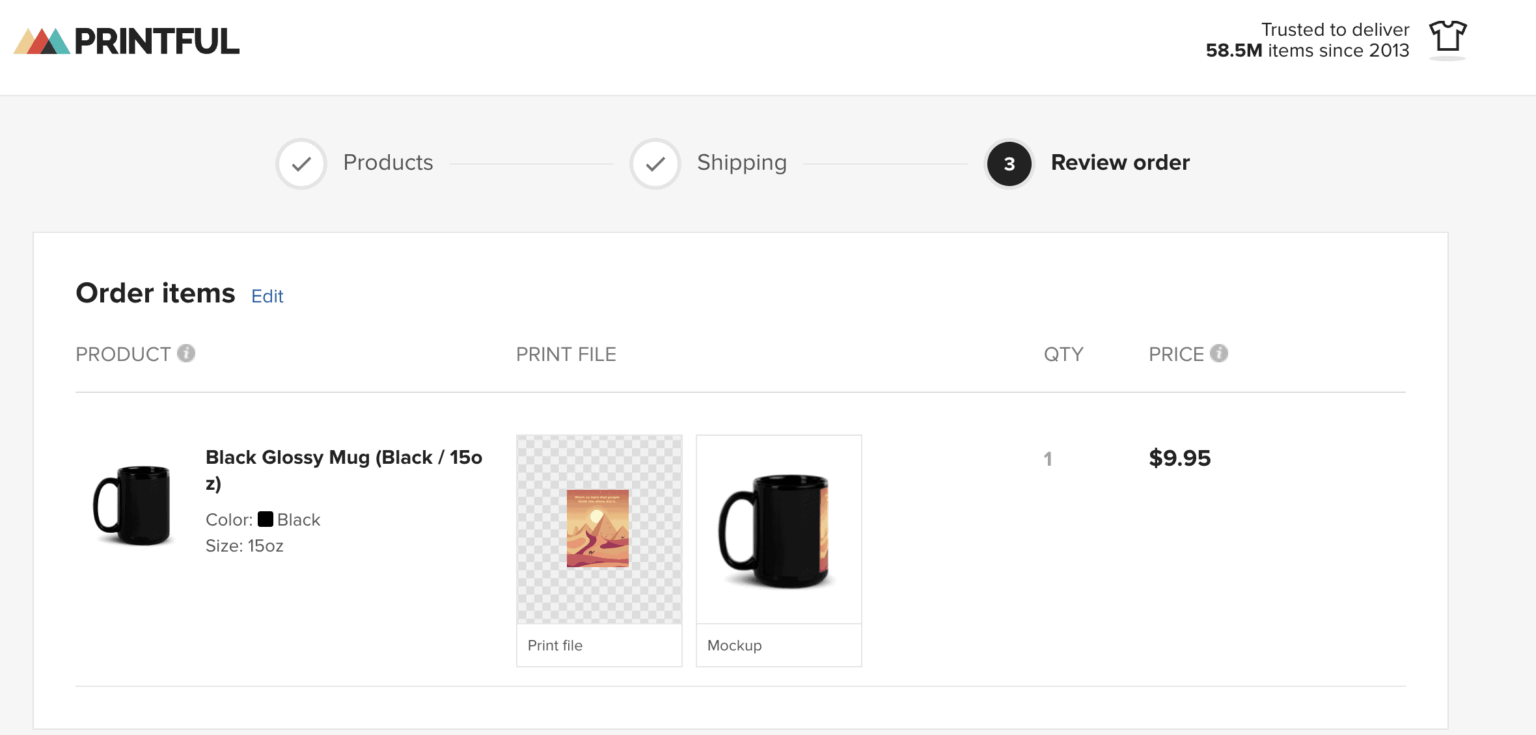
Task: Click the Printful logo
Action: 125,41
